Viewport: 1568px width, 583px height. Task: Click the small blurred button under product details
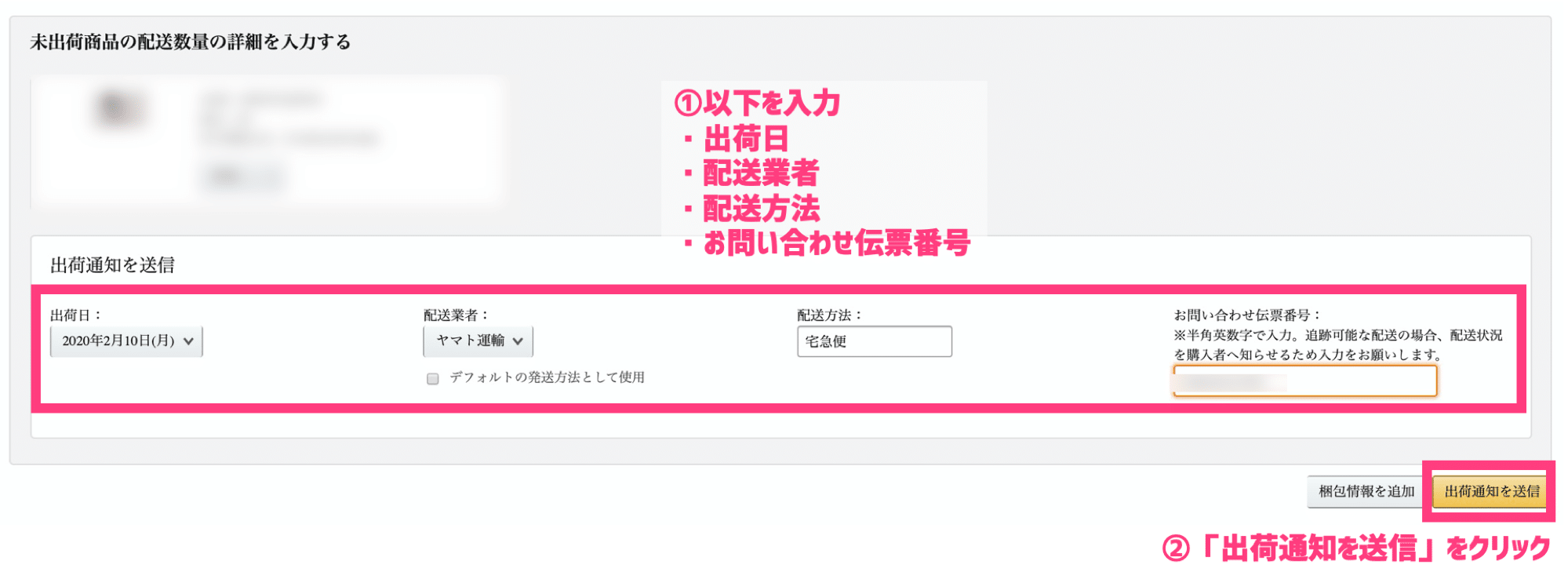point(244,177)
